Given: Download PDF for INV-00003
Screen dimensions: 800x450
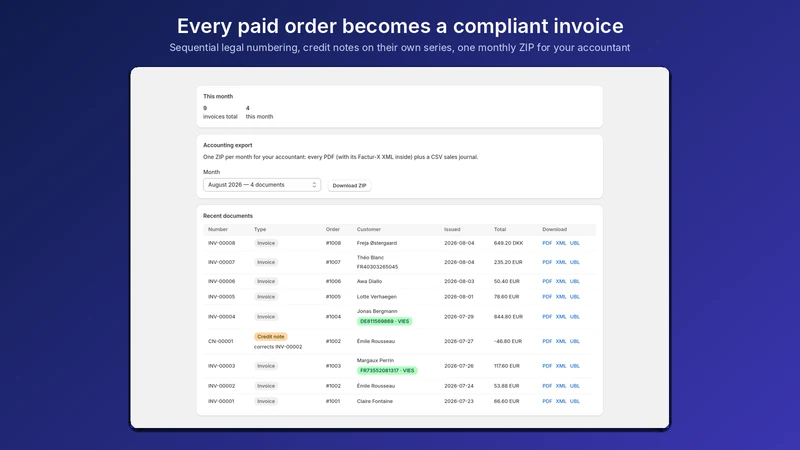Looking at the screenshot, I should click(547, 366).
